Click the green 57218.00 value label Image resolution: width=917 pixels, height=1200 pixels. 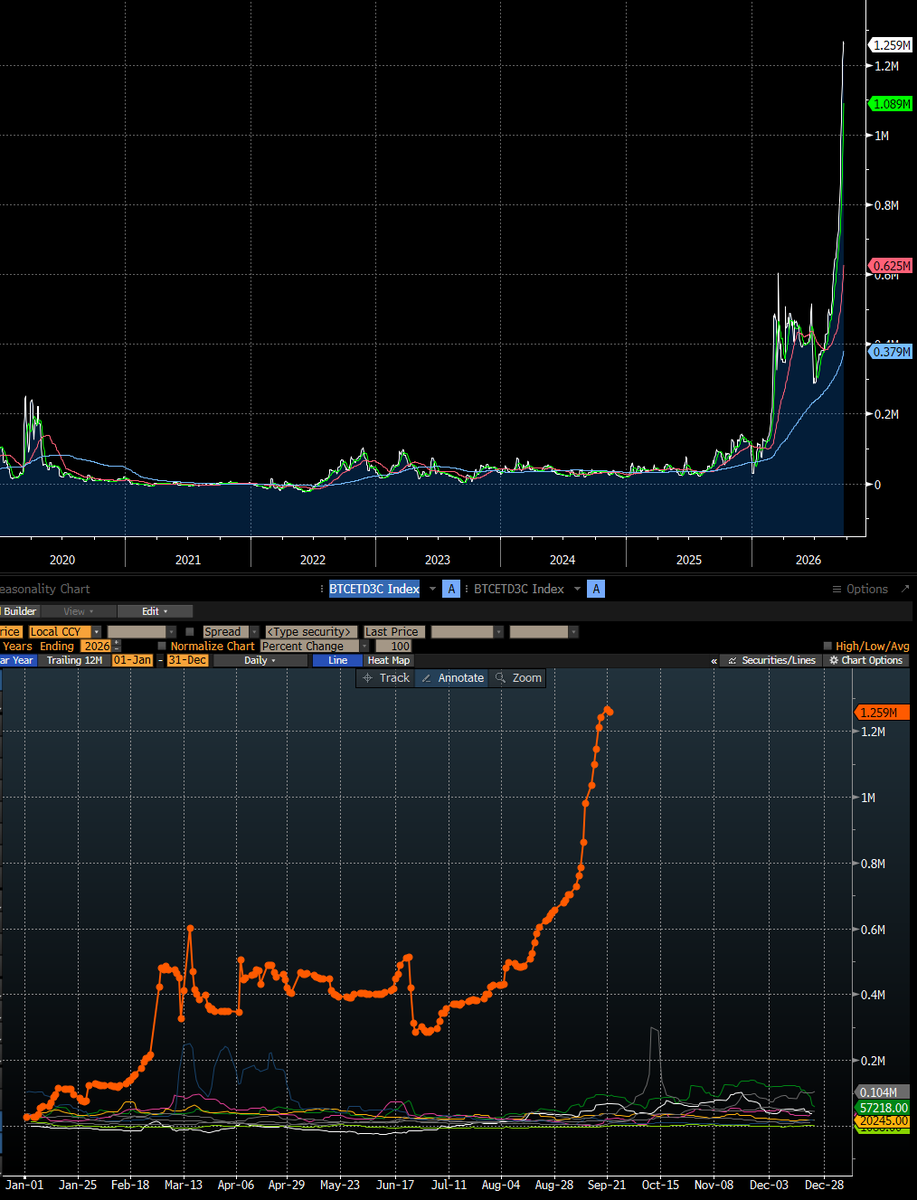(883, 1108)
